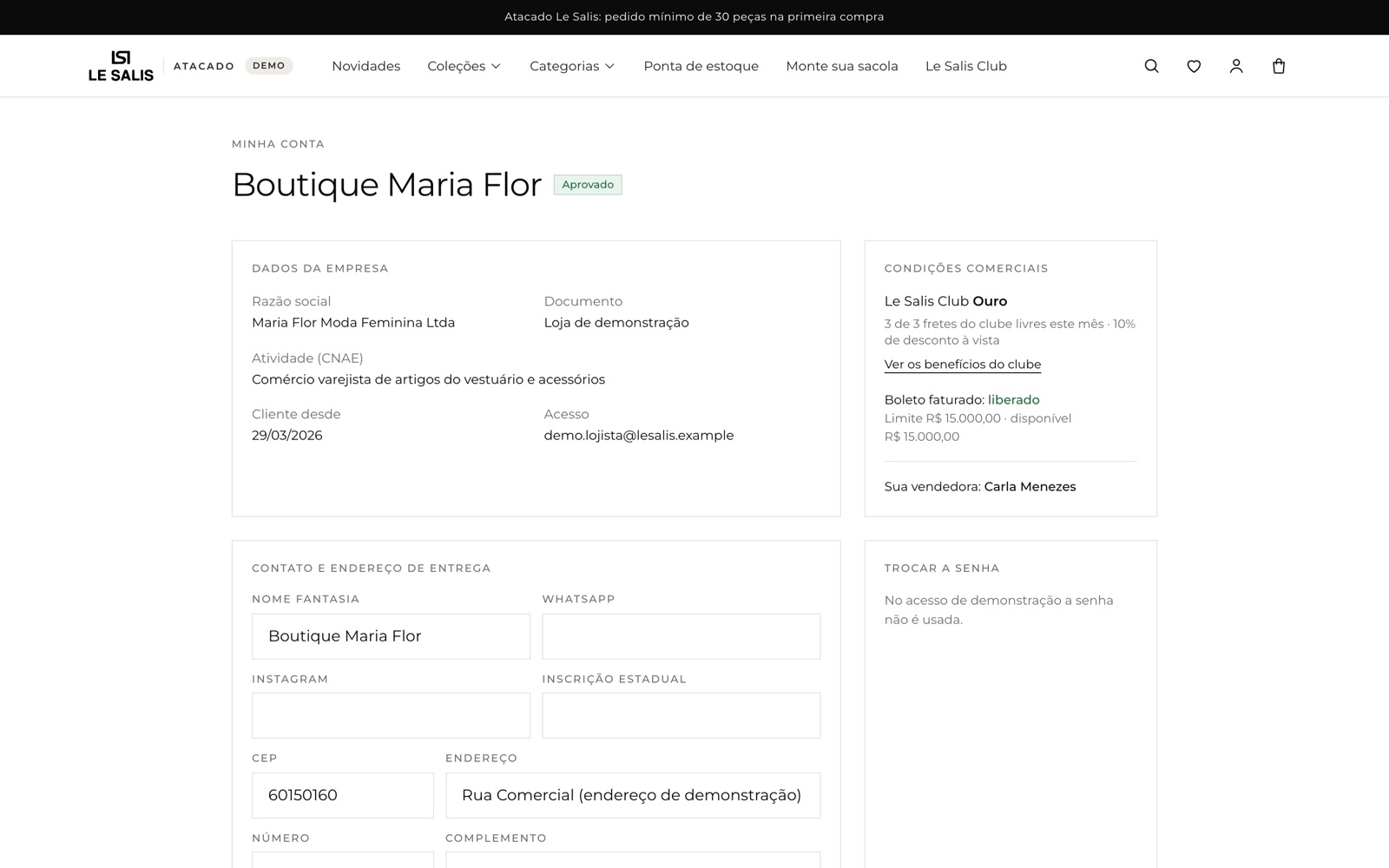Focus the Inscrição estadual field
Viewport: 1389px width, 868px height.
[681, 715]
